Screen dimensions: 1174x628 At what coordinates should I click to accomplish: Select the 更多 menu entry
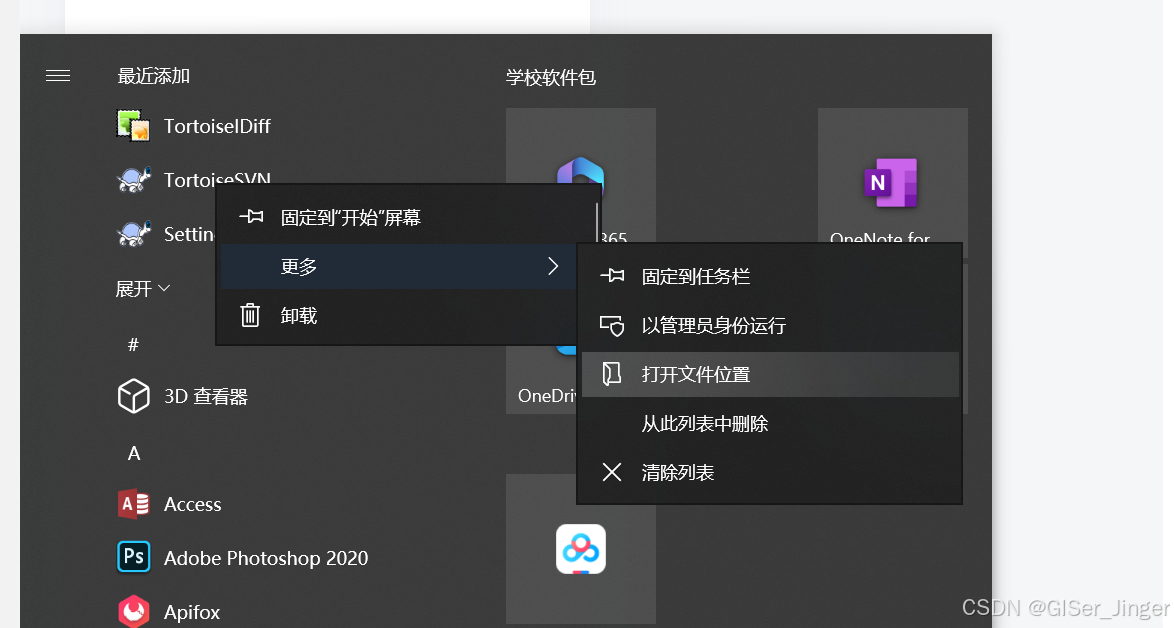coord(399,266)
